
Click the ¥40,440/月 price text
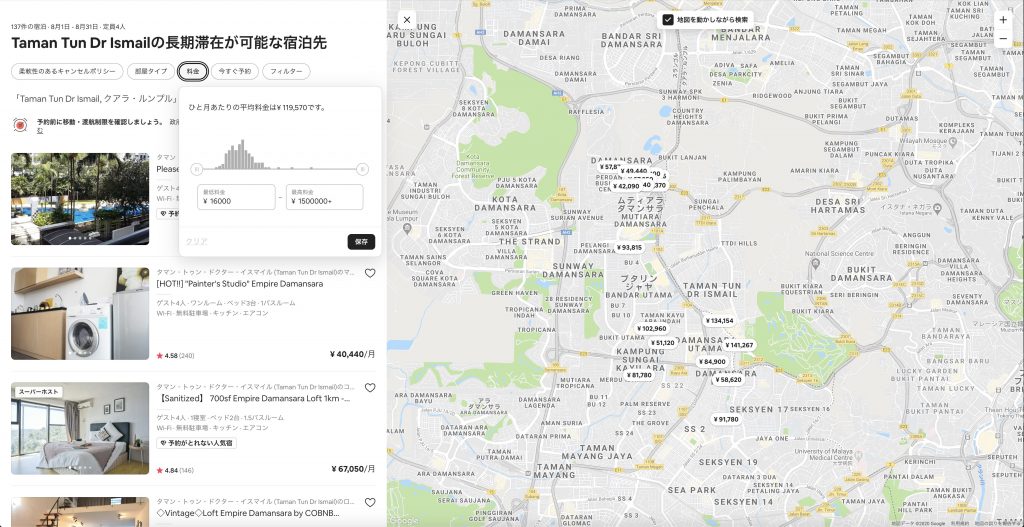[353, 354]
